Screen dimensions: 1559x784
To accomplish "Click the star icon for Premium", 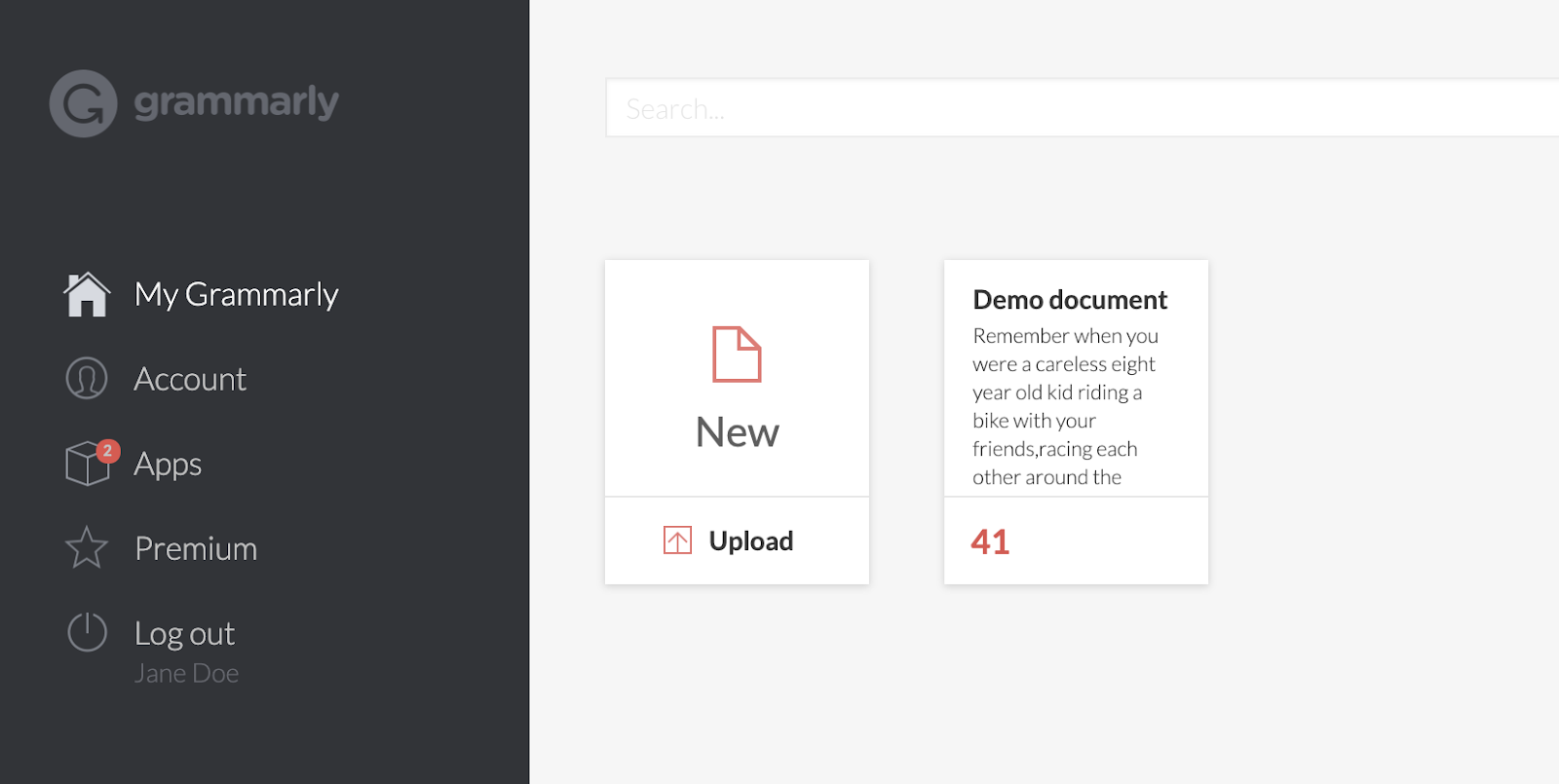I will pyautogui.click(x=87, y=547).
